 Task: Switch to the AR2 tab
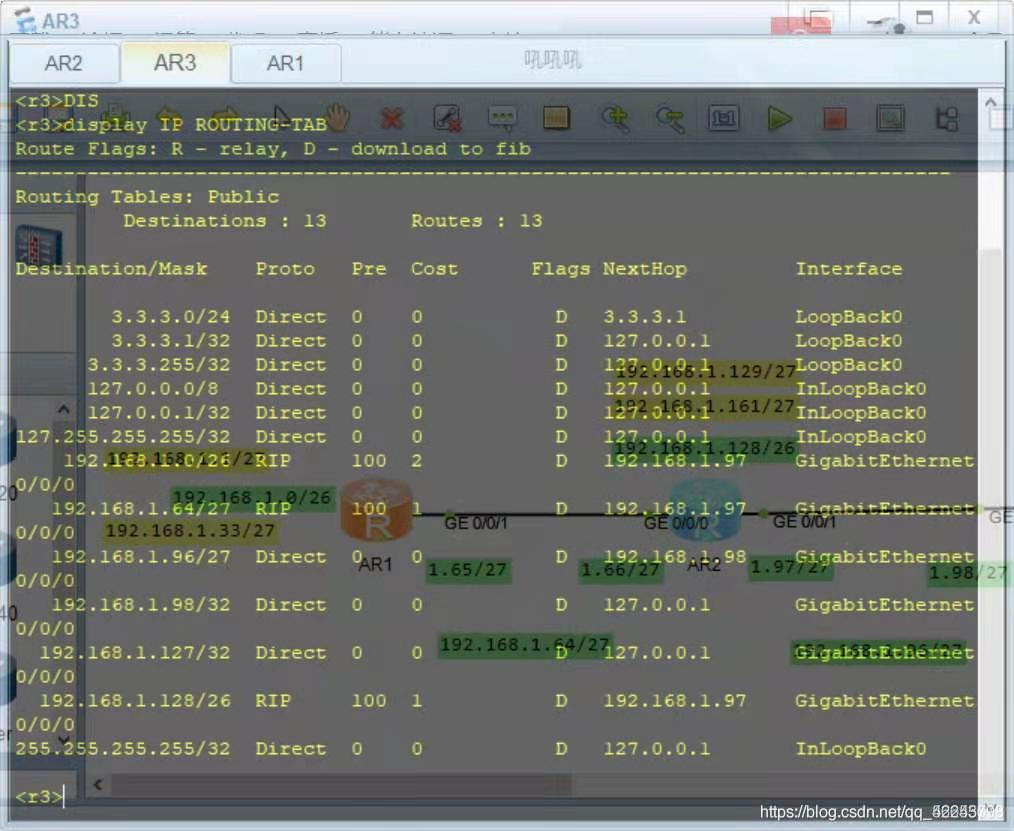[x=63, y=63]
